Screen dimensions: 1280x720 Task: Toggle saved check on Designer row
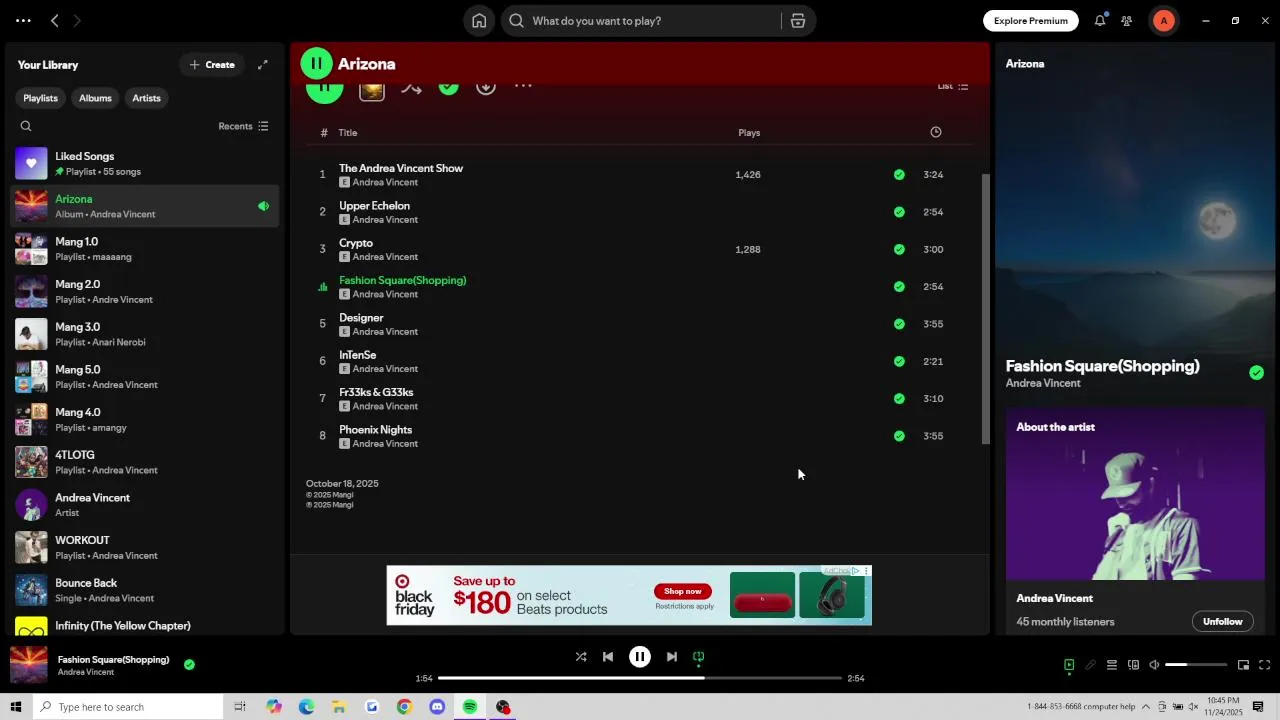(899, 324)
